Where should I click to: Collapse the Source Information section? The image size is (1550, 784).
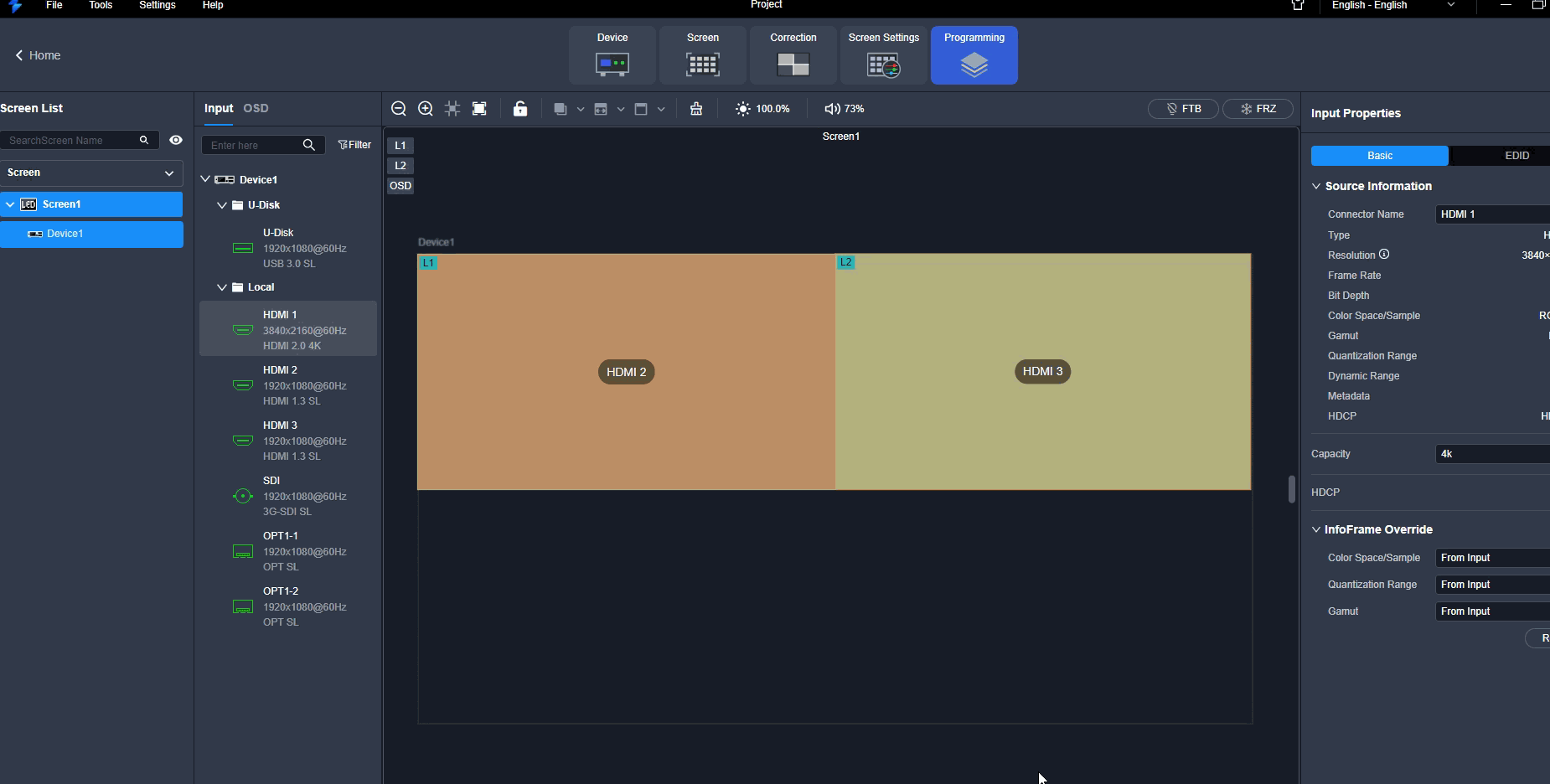[x=1316, y=186]
